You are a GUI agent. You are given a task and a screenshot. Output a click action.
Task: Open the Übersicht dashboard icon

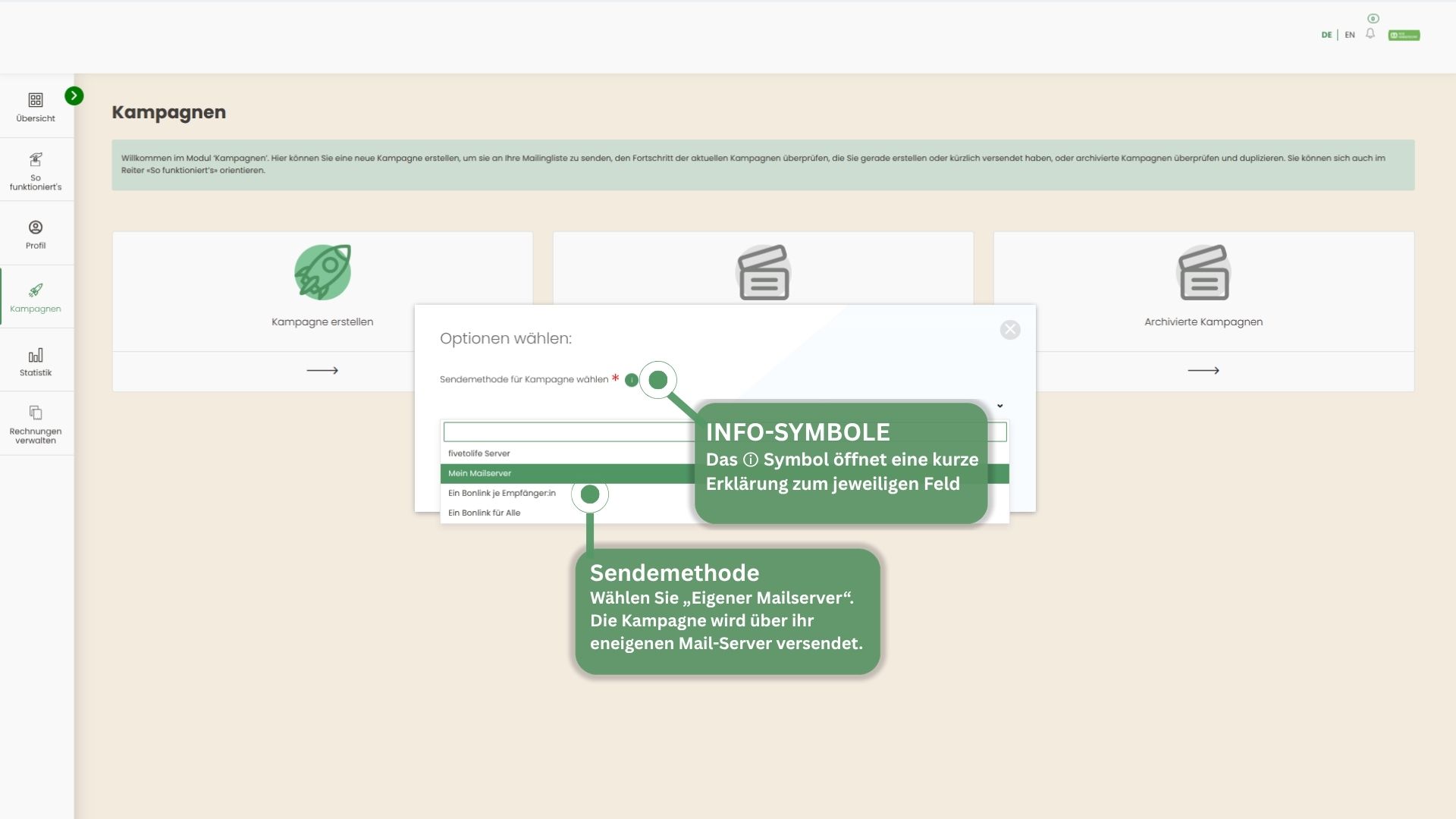tap(36, 100)
